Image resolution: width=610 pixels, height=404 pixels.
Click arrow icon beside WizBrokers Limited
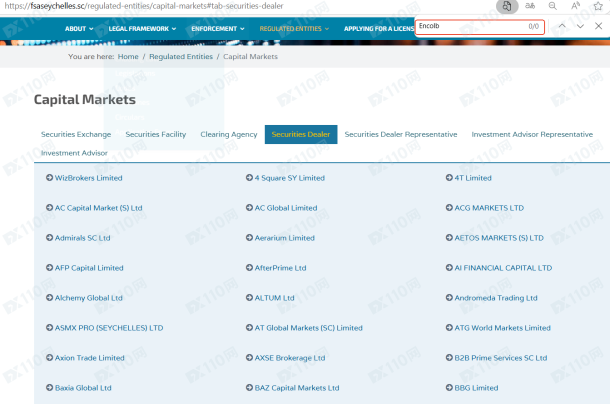tap(49, 177)
